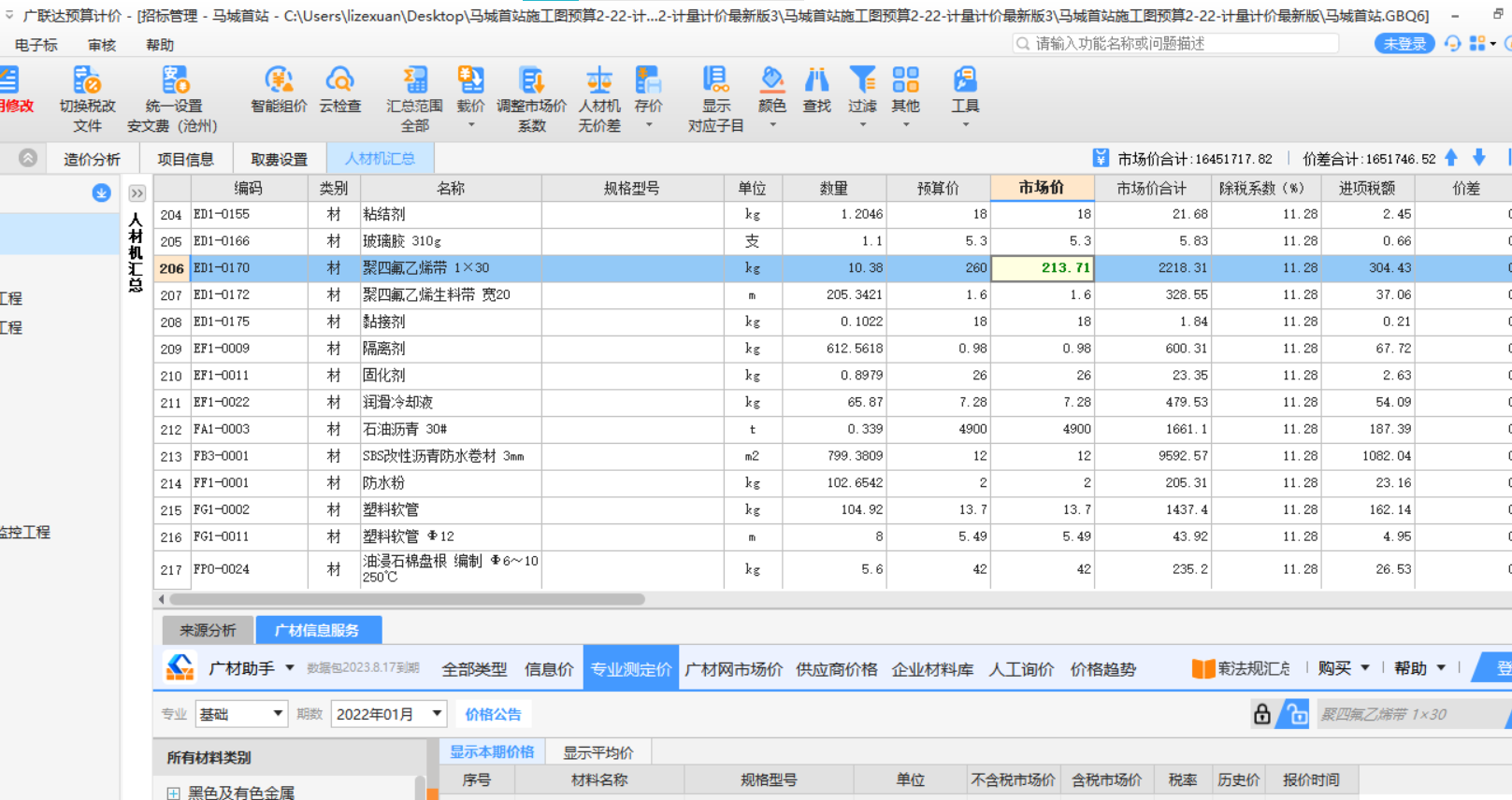Open the dropdown arrow under 过滤
Image resolution: width=1512 pixels, height=800 pixels.
click(862, 124)
